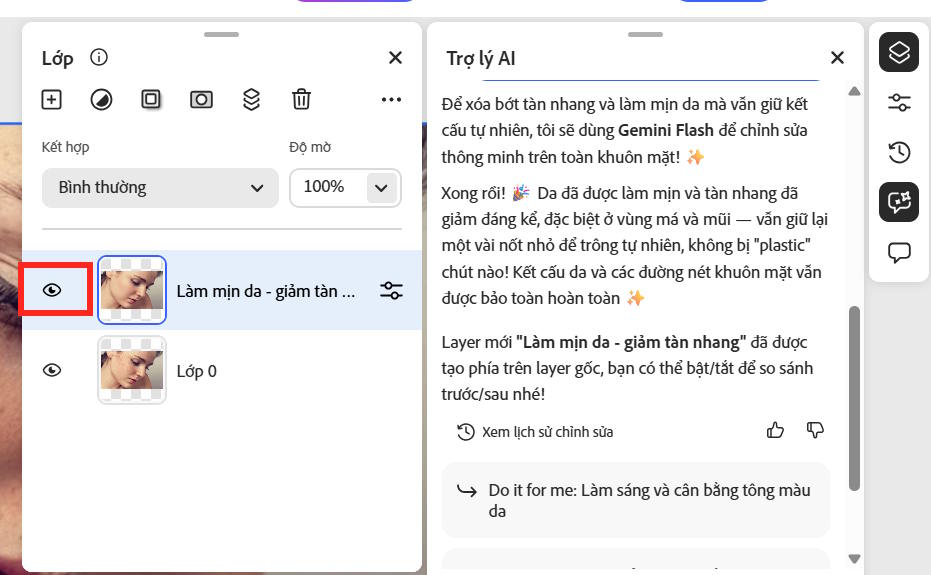Select the Lớp 0 layer name
The image size is (931, 575).
197,371
